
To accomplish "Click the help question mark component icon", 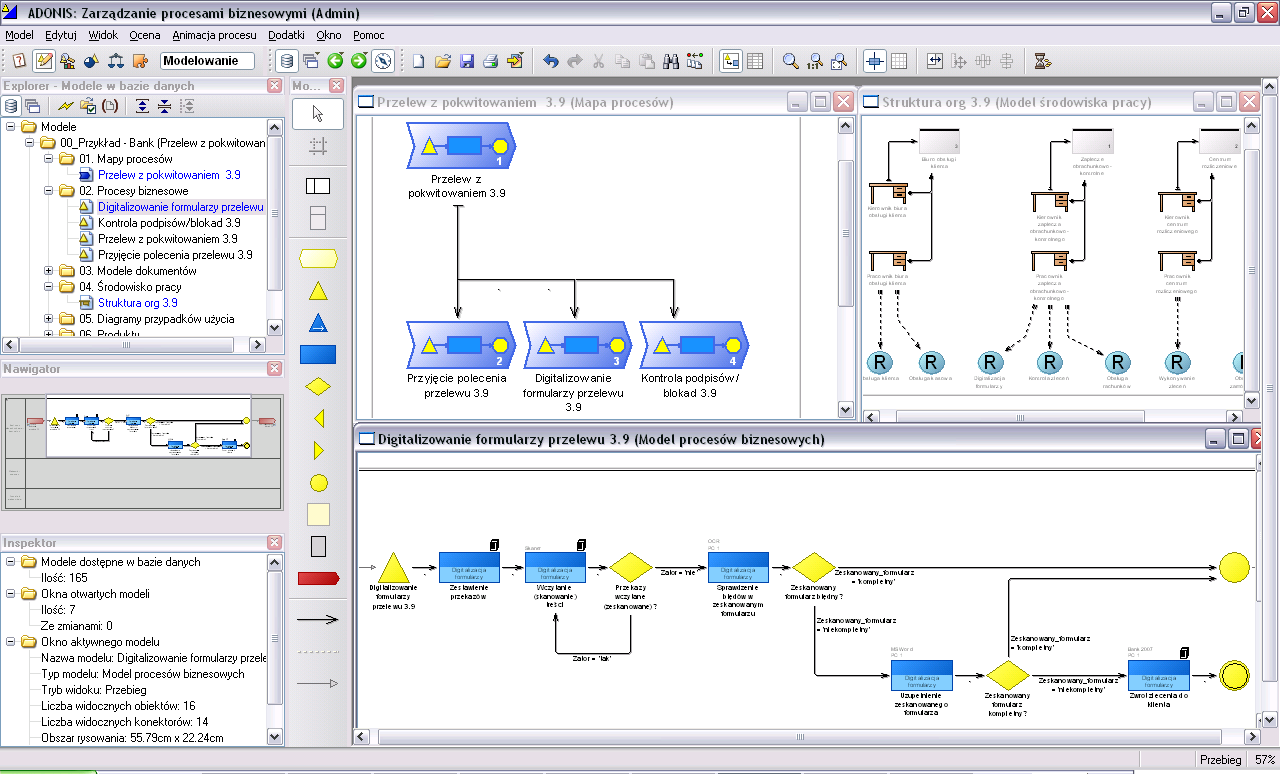I will pos(19,61).
